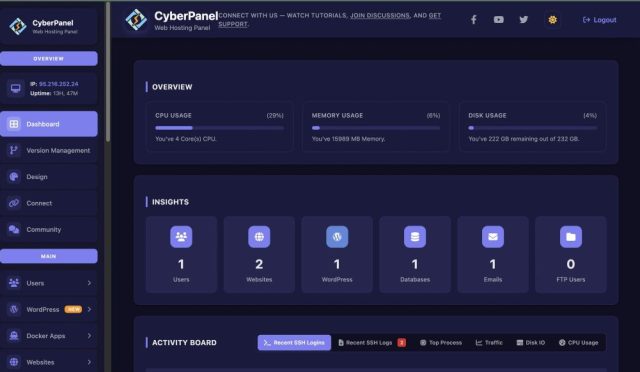Click the Docker Apps sidebar icon

tap(14, 336)
